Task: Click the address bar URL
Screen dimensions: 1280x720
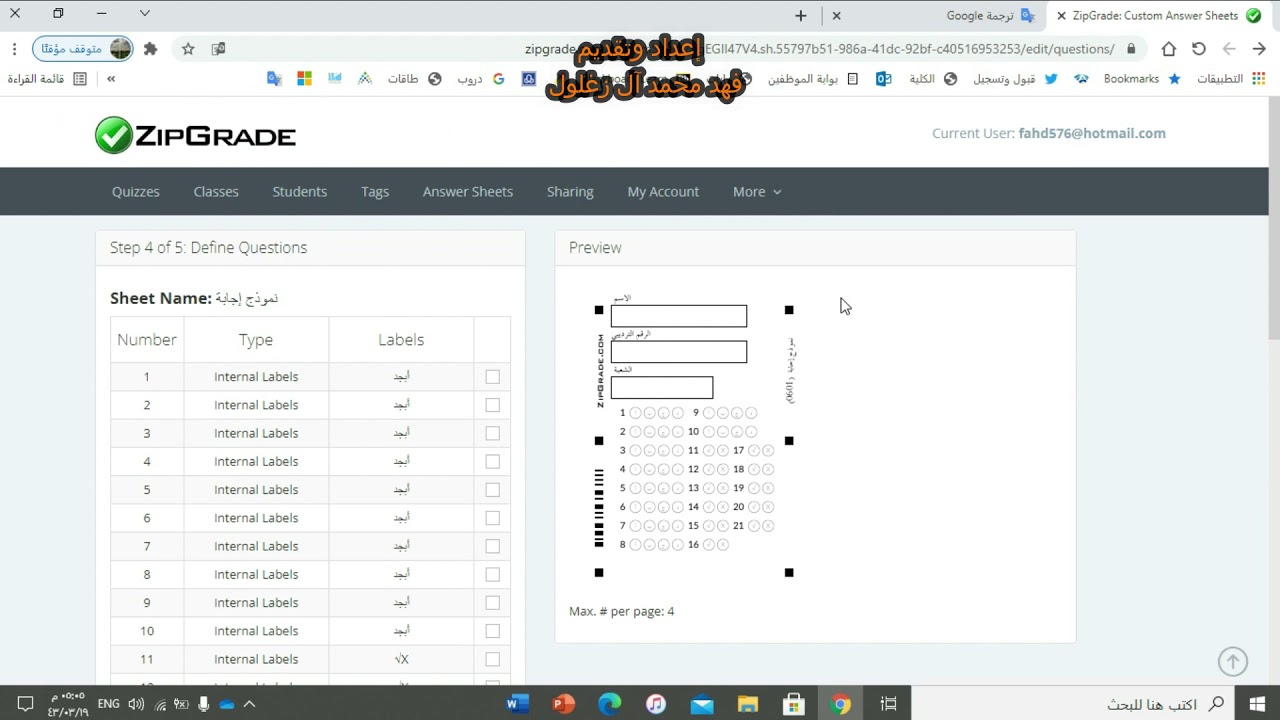Action: click(820, 49)
